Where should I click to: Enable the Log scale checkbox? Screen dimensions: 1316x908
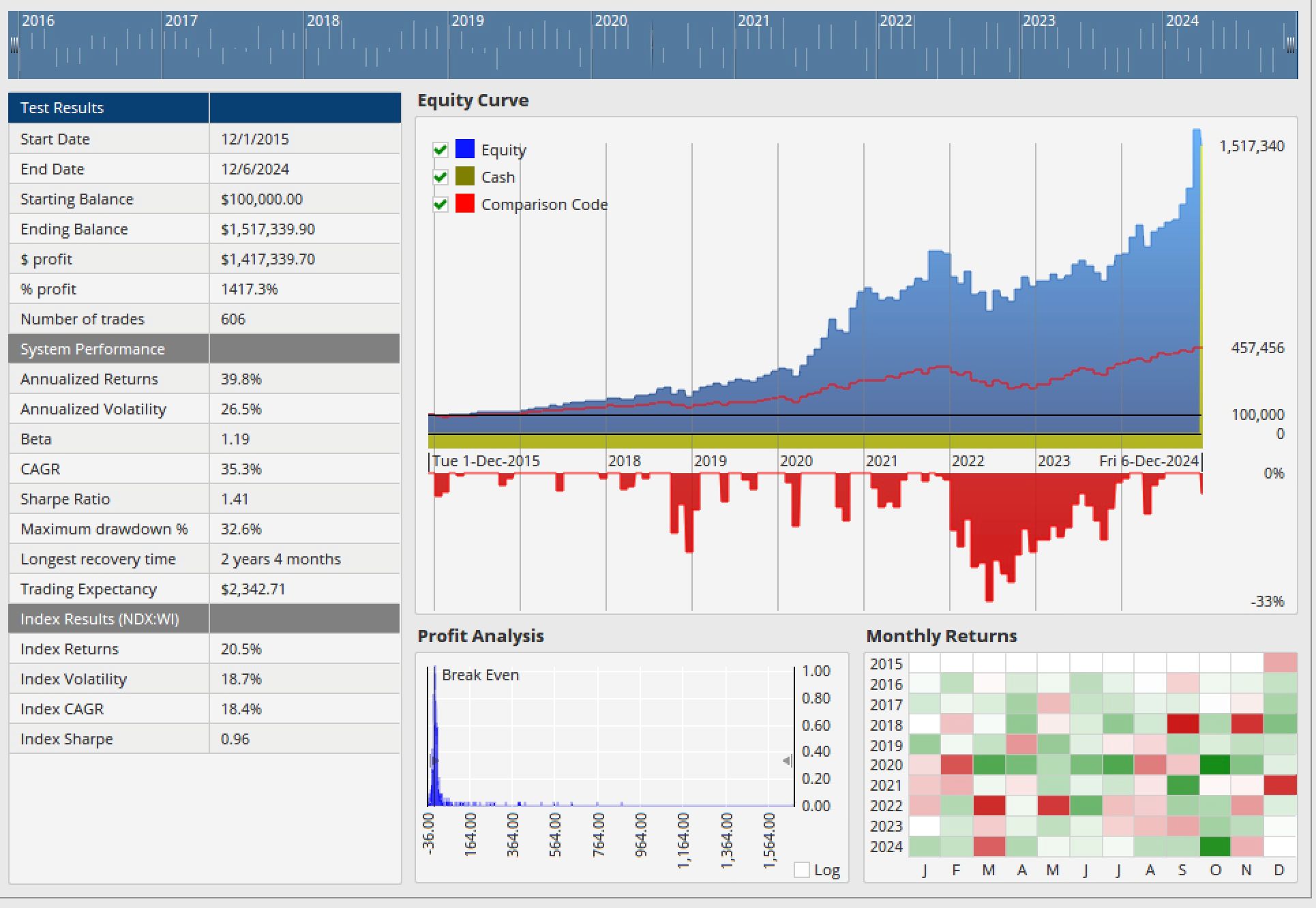[x=802, y=870]
